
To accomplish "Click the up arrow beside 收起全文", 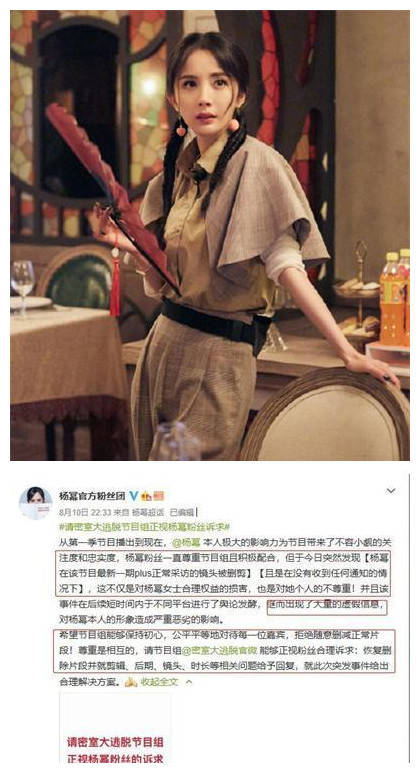I will (188, 682).
